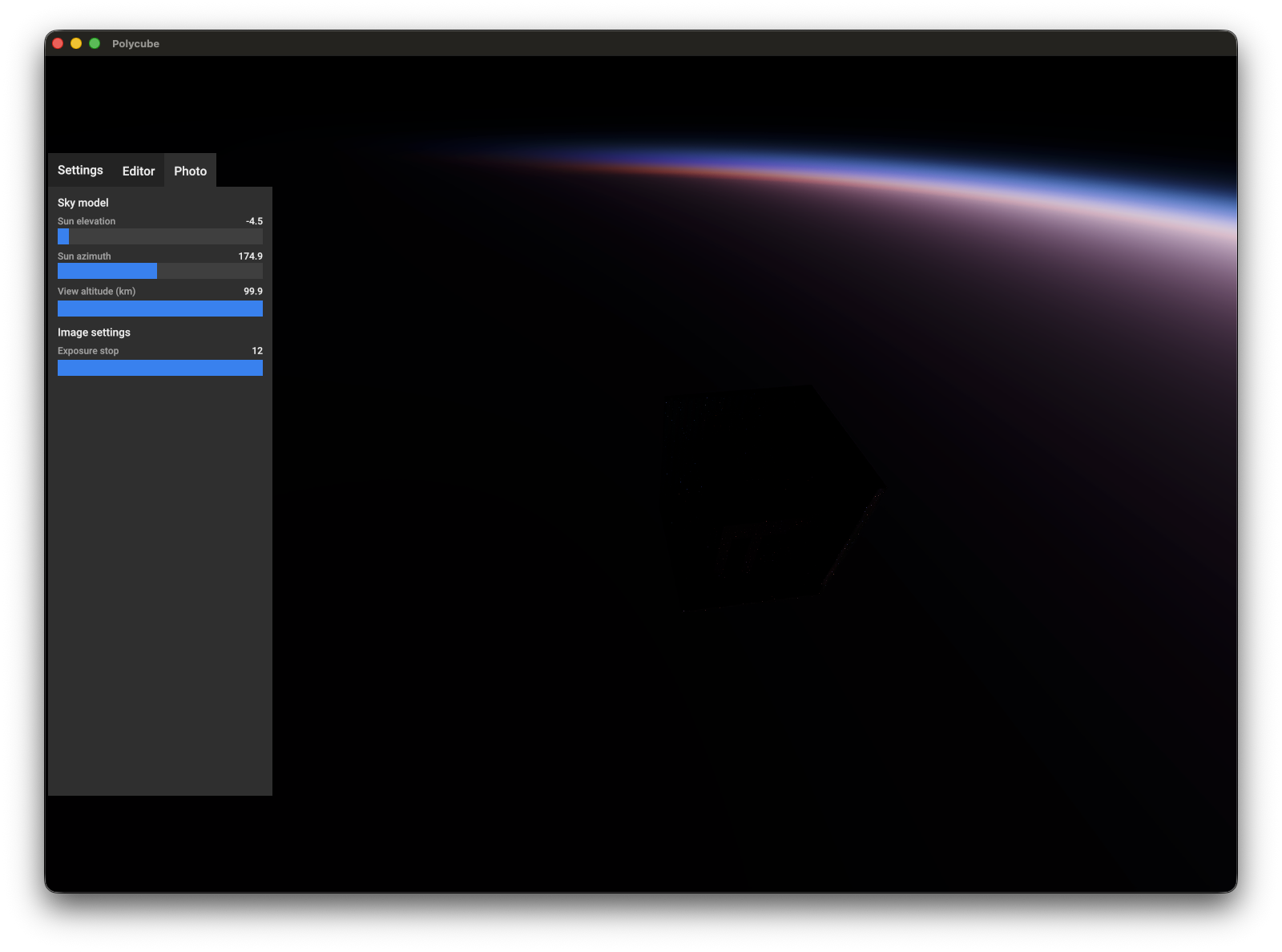
Task: Open the Editor tab
Action: 139,171
